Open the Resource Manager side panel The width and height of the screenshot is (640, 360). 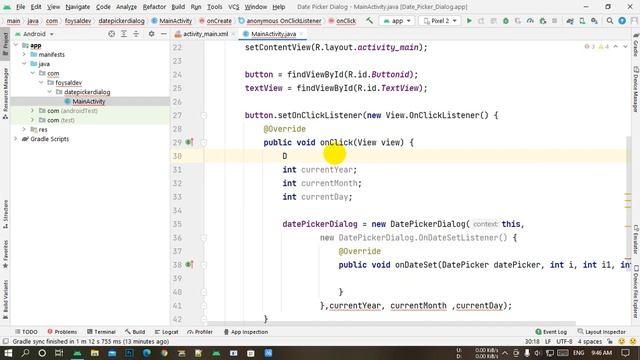[x=5, y=93]
